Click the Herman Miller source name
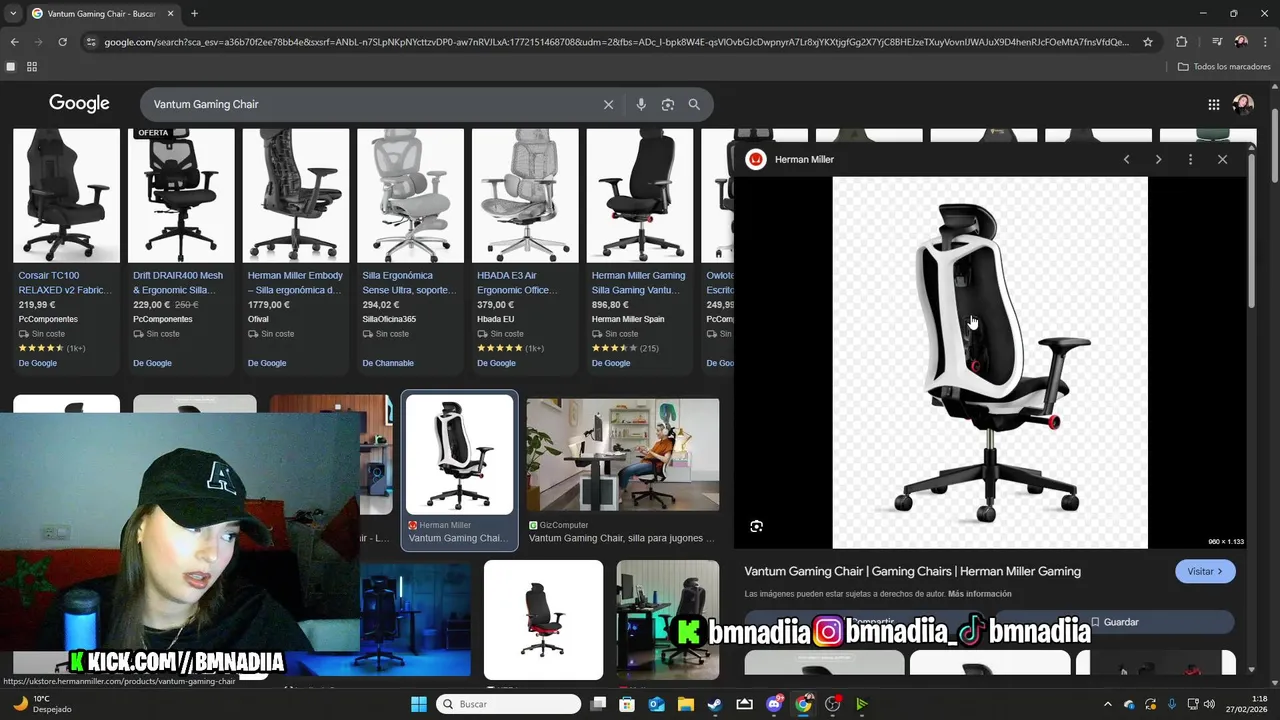Screen dimensions: 1280x720 804,159
